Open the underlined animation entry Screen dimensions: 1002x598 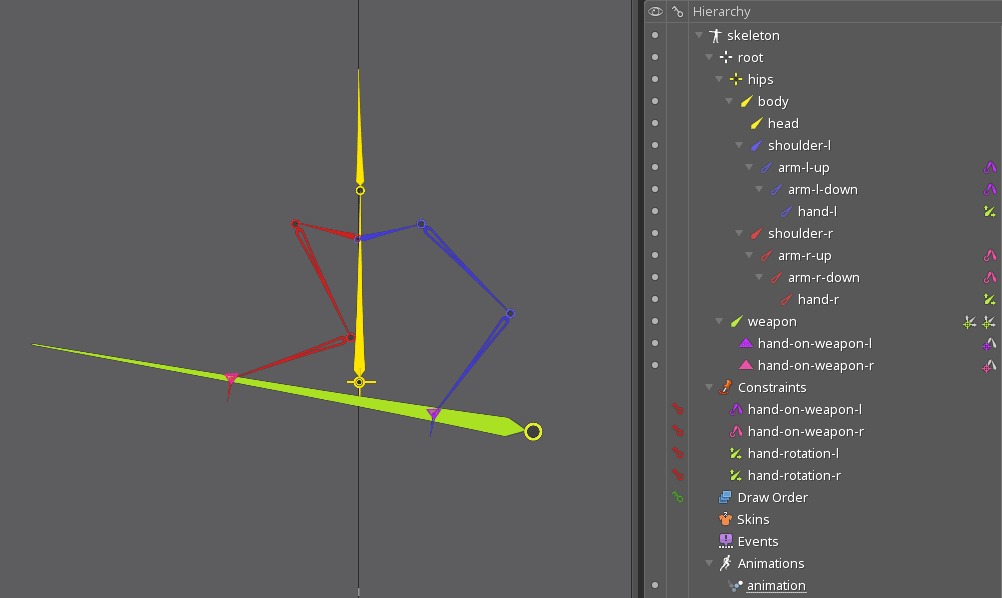point(775,586)
